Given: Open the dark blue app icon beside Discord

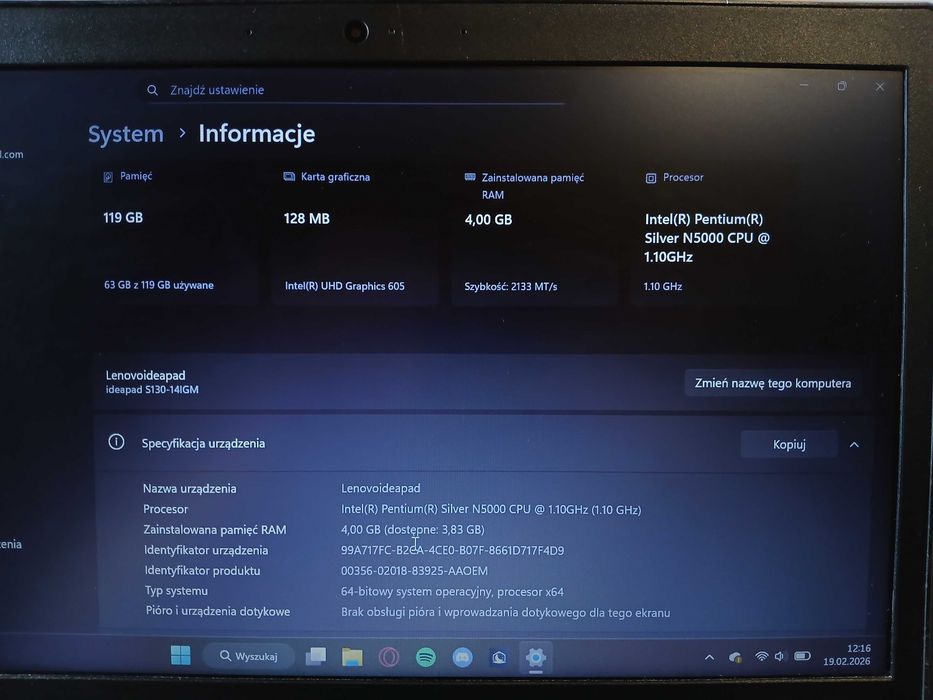Looking at the screenshot, I should tap(499, 658).
